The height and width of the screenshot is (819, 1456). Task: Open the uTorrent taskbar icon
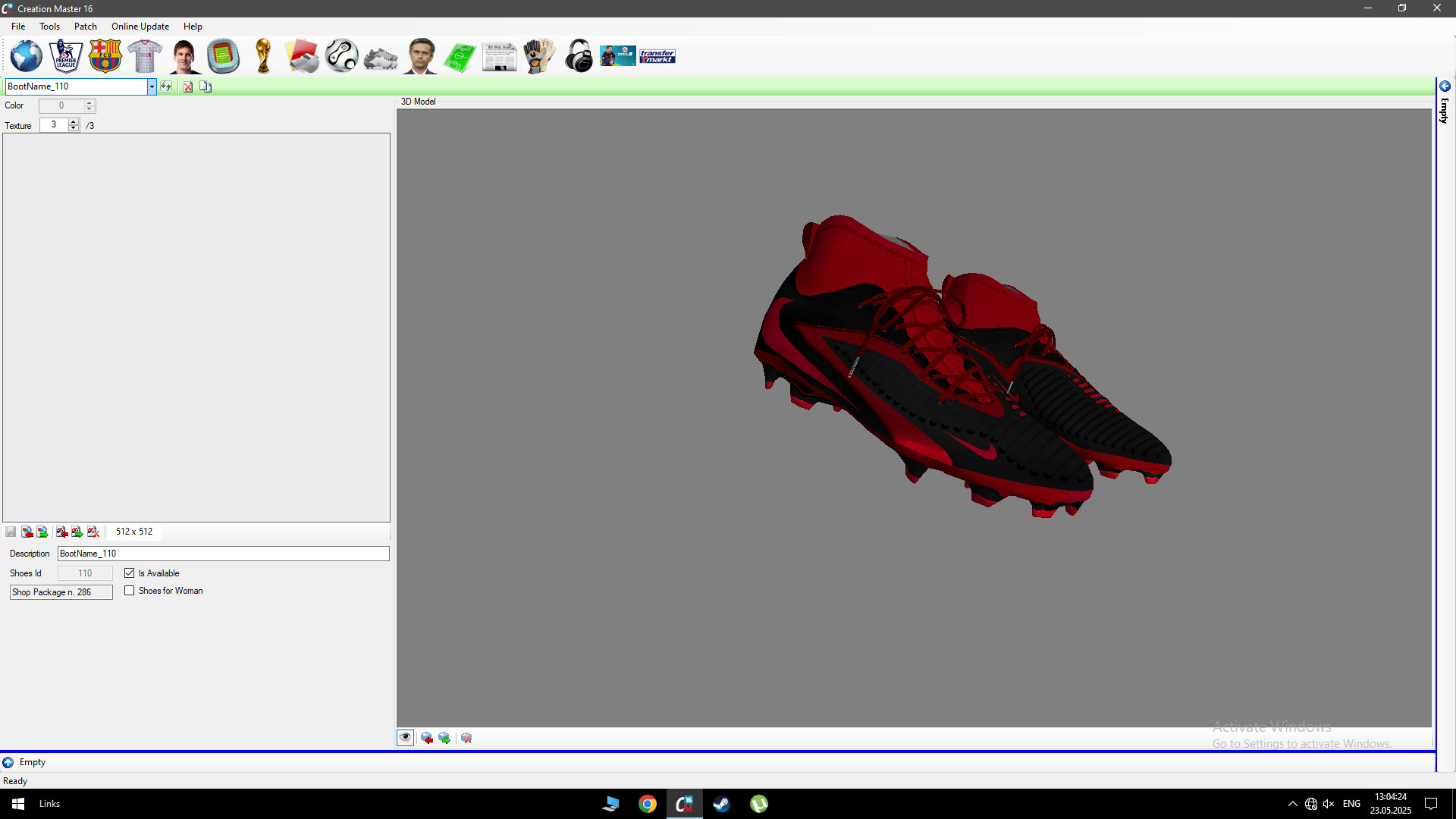tap(759, 804)
